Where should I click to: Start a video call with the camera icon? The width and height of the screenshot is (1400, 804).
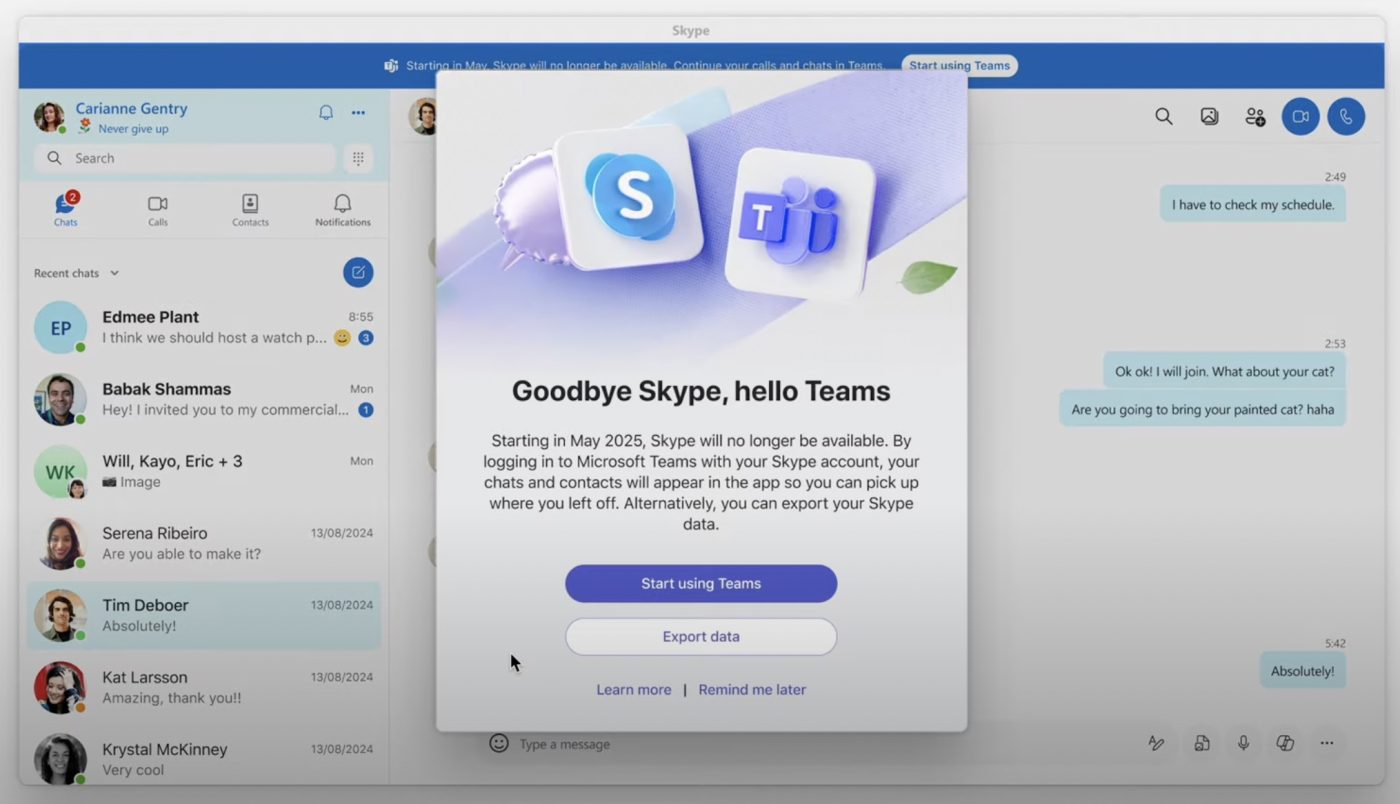tap(1300, 117)
